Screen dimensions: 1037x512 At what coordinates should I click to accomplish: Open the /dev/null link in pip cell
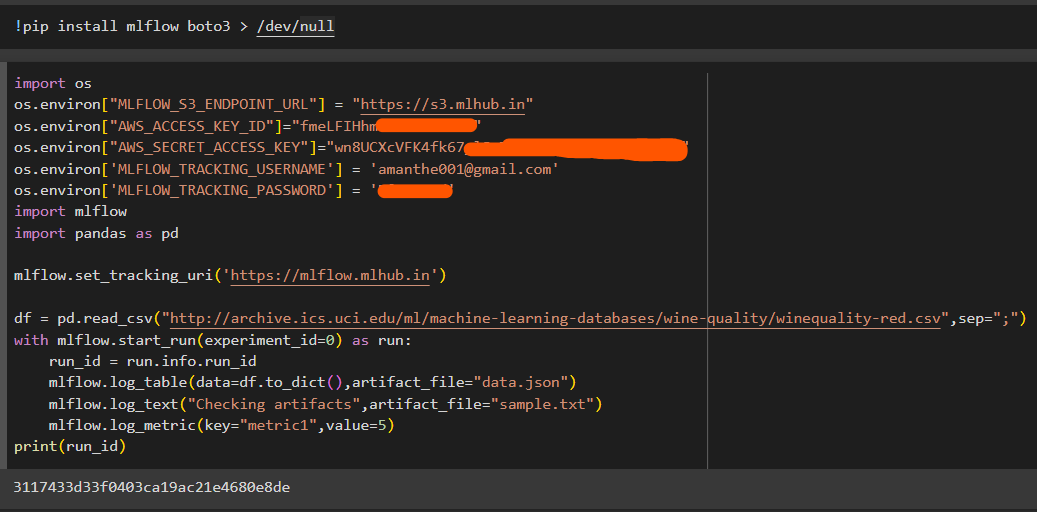296,27
